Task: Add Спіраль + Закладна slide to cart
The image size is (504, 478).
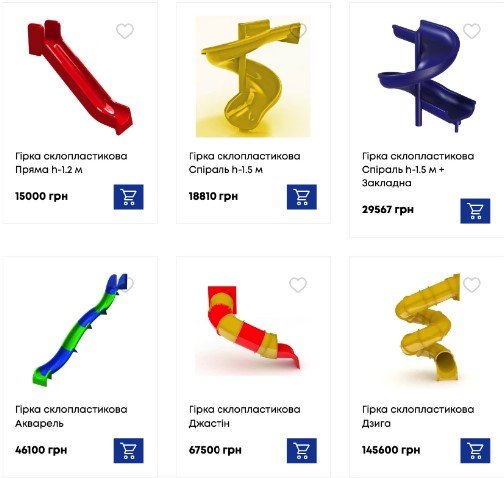Action: pos(475,211)
